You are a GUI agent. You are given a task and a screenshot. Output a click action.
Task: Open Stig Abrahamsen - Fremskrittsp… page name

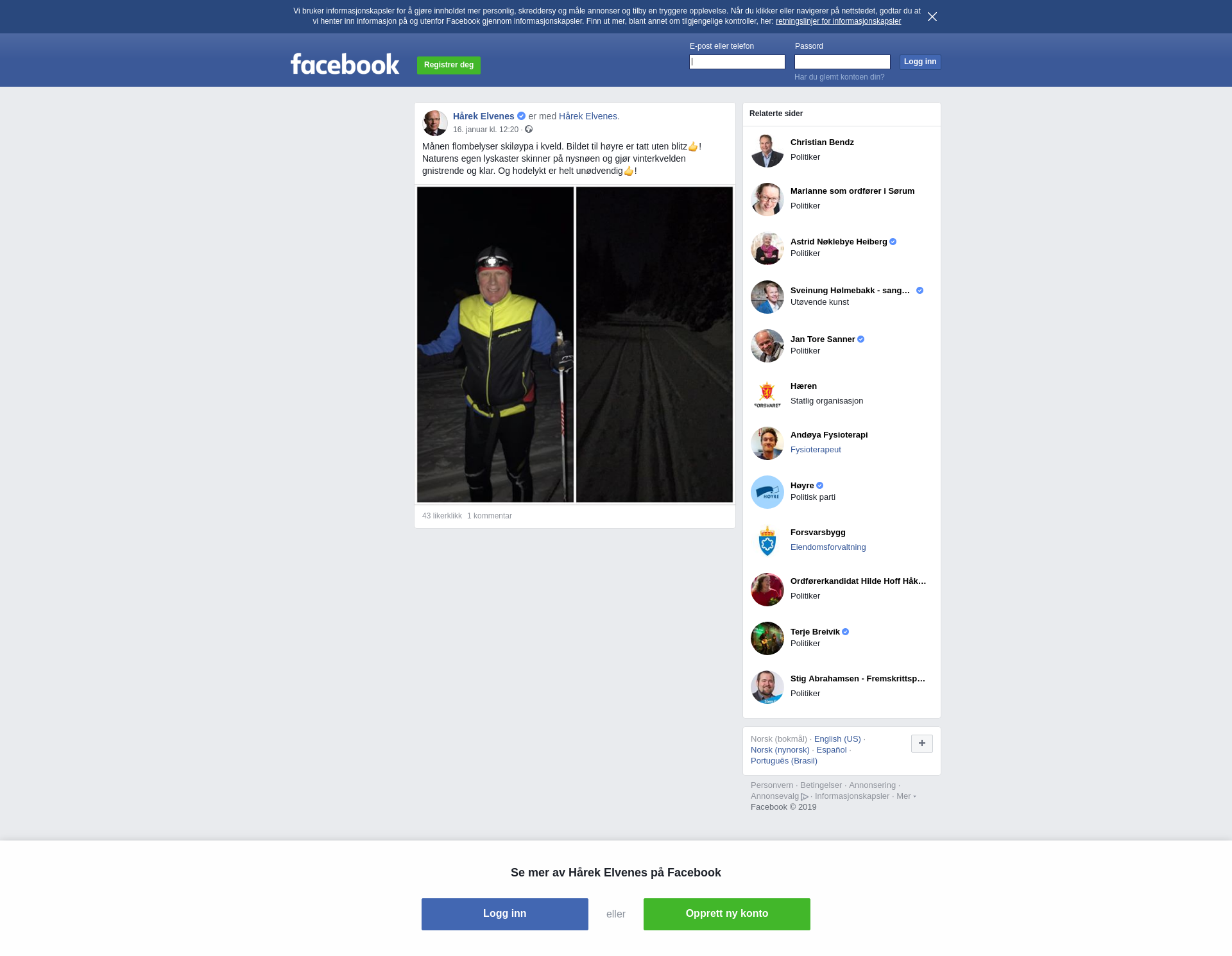pyautogui.click(x=858, y=679)
